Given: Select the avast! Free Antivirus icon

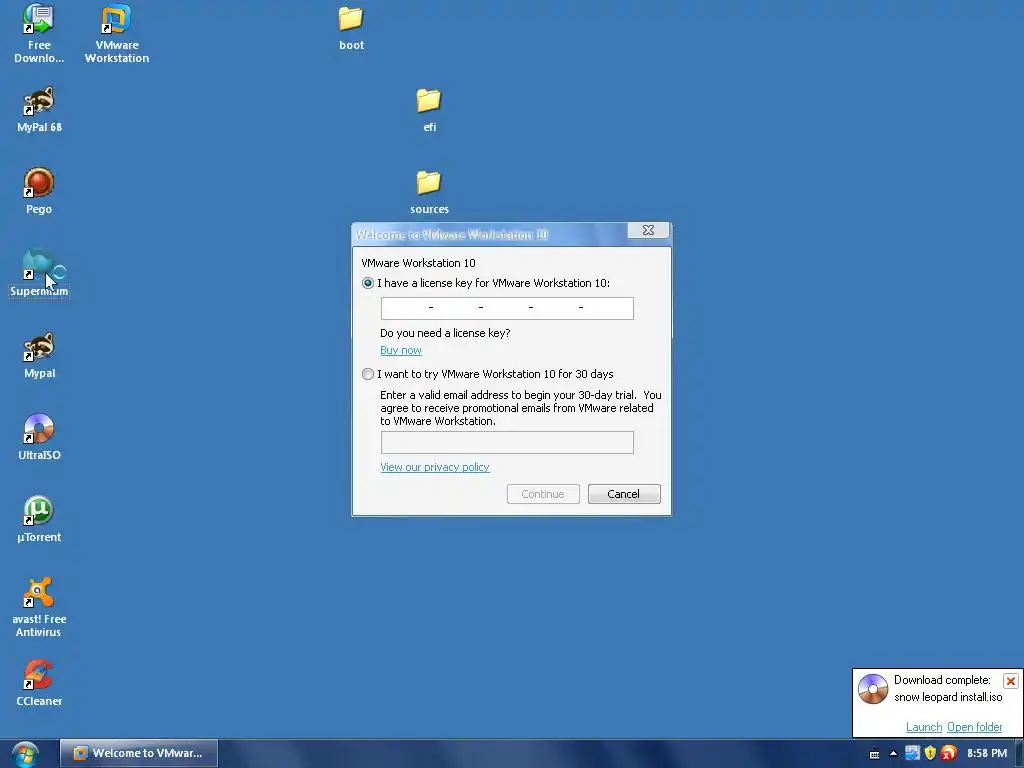Looking at the screenshot, I should 39,607.
